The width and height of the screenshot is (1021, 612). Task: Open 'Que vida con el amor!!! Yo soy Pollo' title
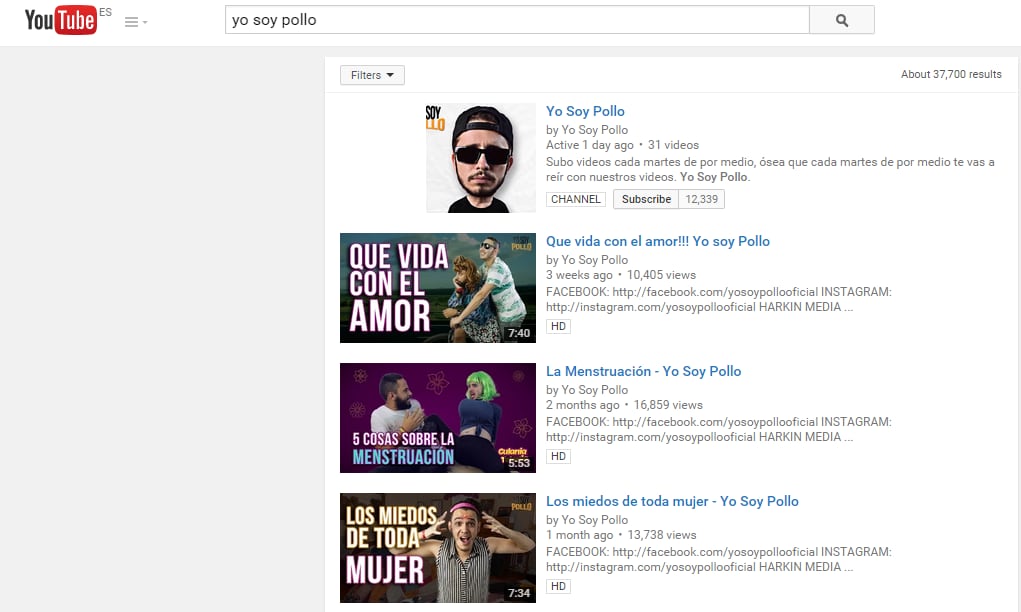point(657,241)
